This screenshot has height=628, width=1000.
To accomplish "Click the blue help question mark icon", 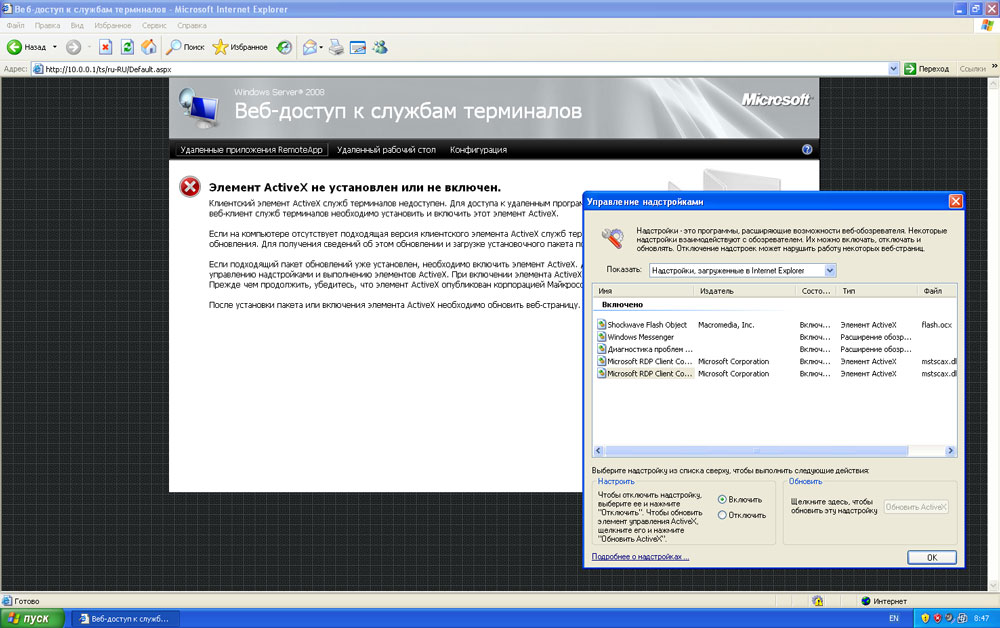I will [807, 150].
